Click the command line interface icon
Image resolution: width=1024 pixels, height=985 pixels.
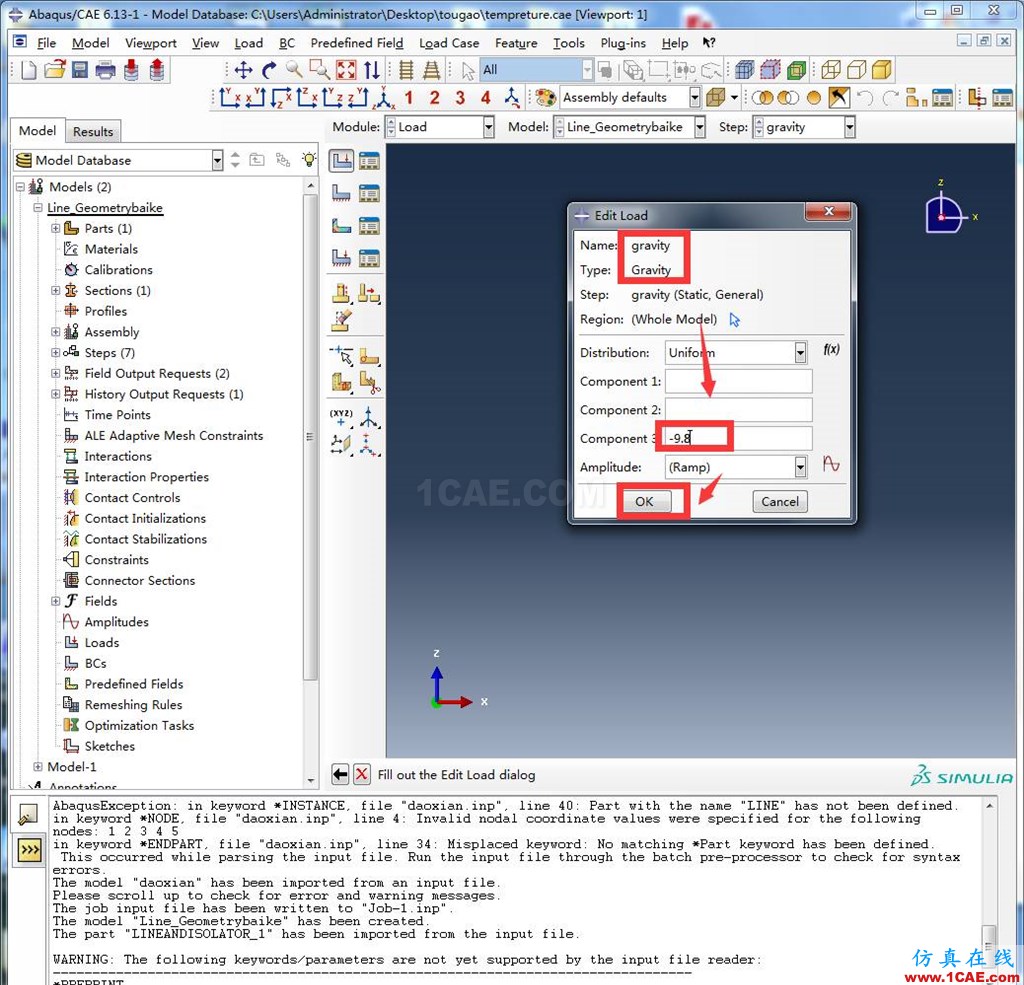coord(29,850)
